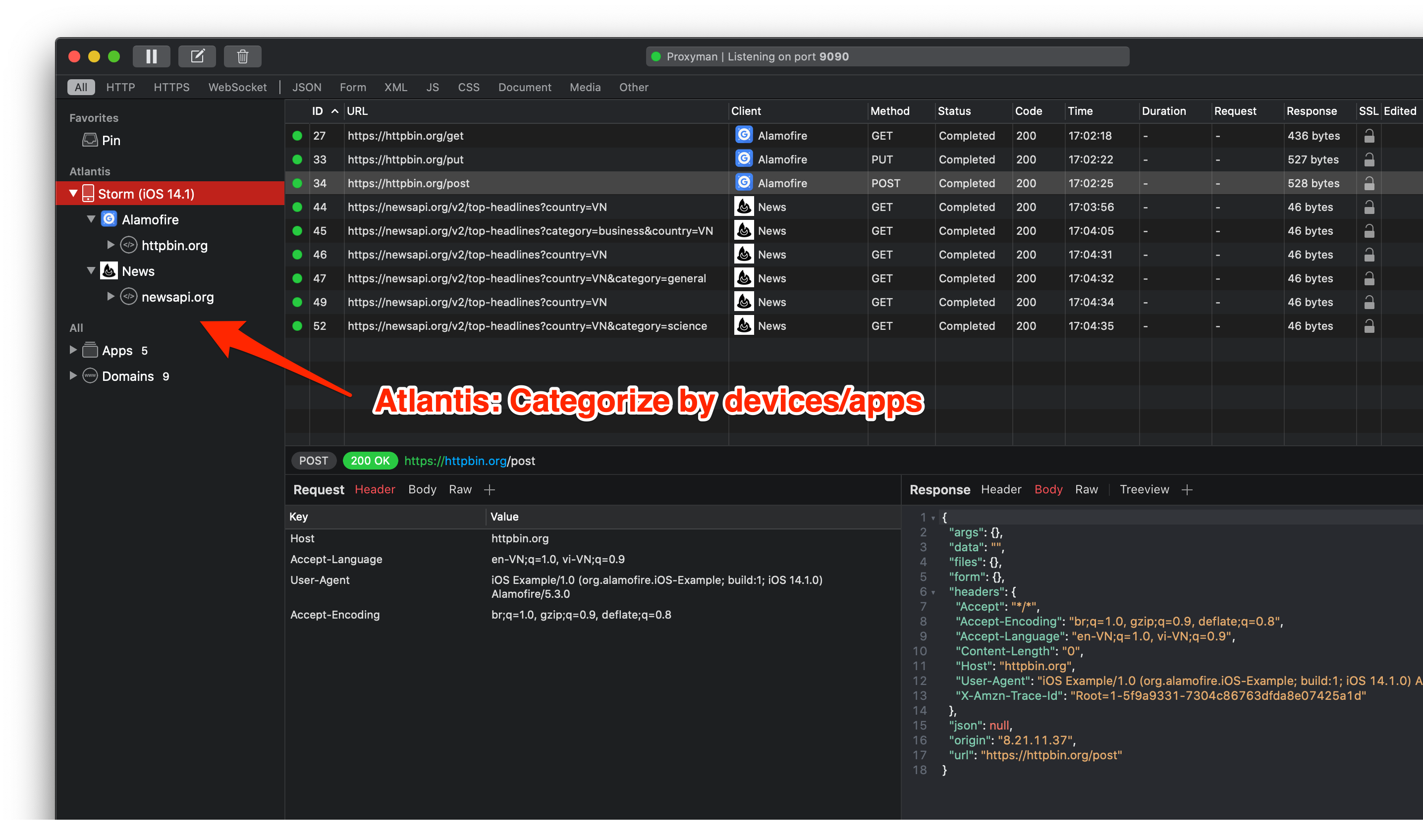This screenshot has height=840, width=1423.
Task: Clear session with the trash icon
Action: [242, 56]
